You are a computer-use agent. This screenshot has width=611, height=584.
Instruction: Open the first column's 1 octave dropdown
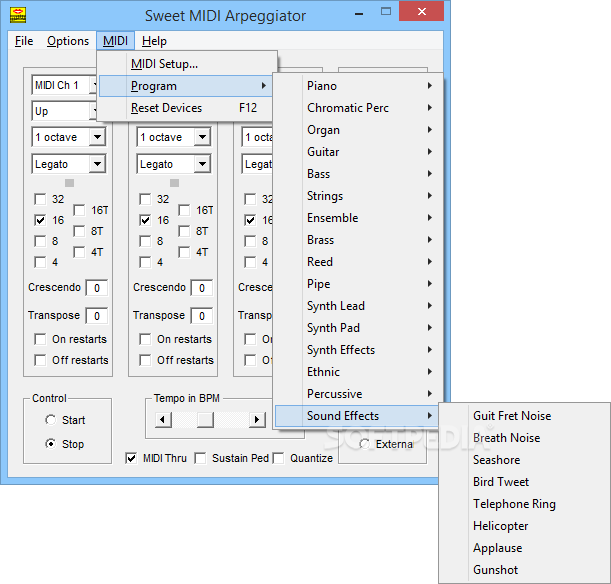(x=97, y=137)
